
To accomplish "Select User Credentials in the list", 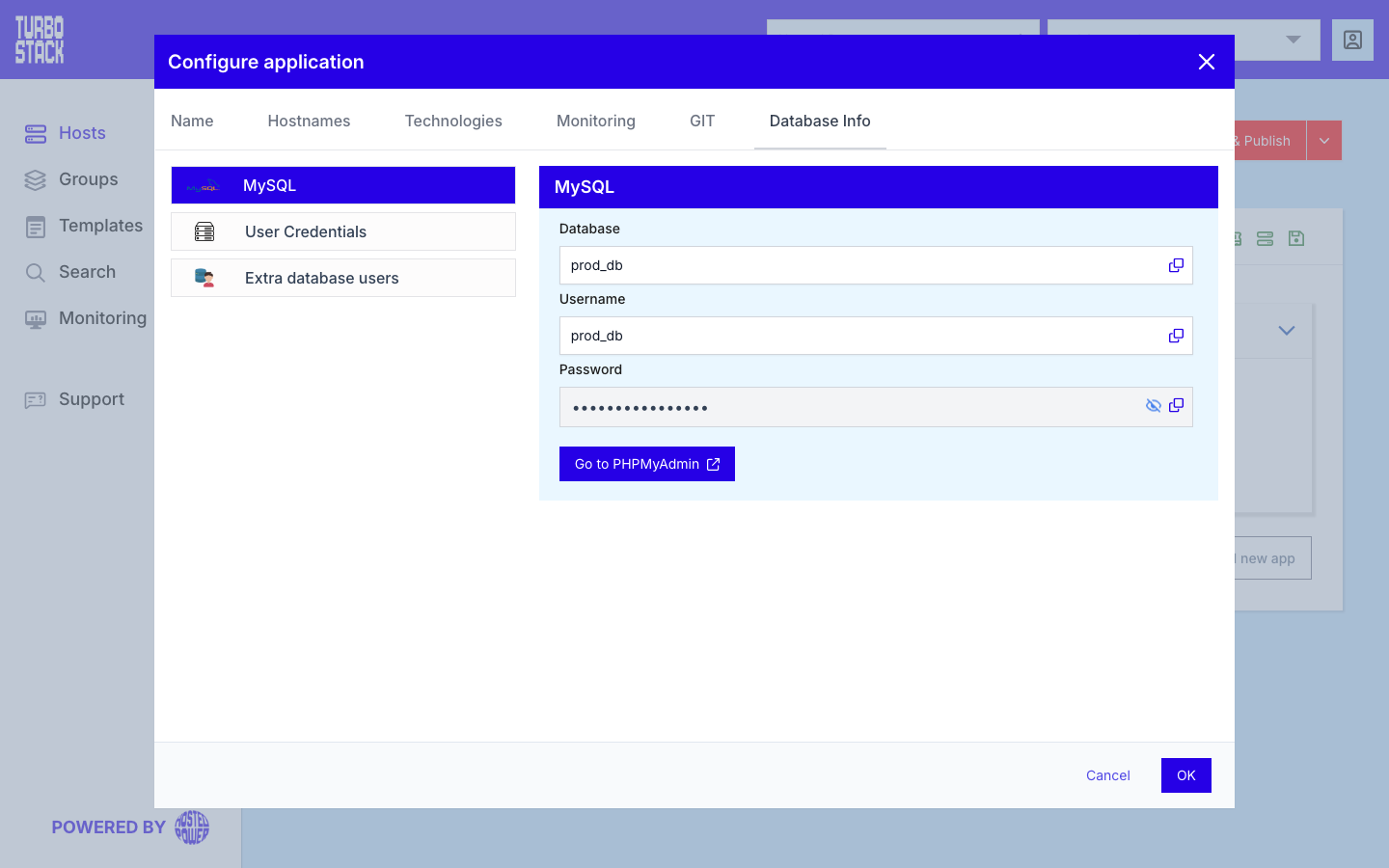I will pyautogui.click(x=343, y=231).
